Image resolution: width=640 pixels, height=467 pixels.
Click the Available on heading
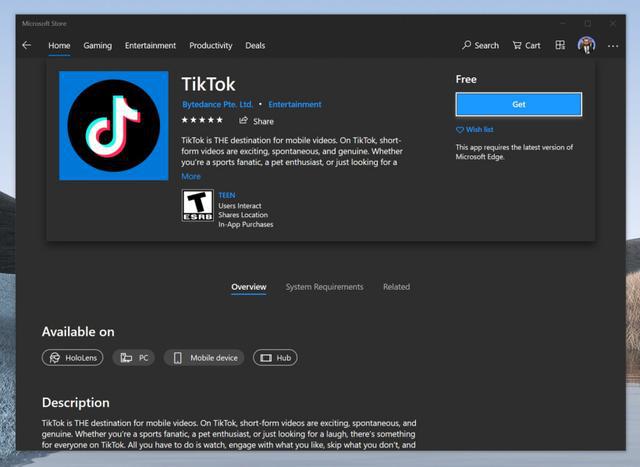pyautogui.click(x=78, y=331)
